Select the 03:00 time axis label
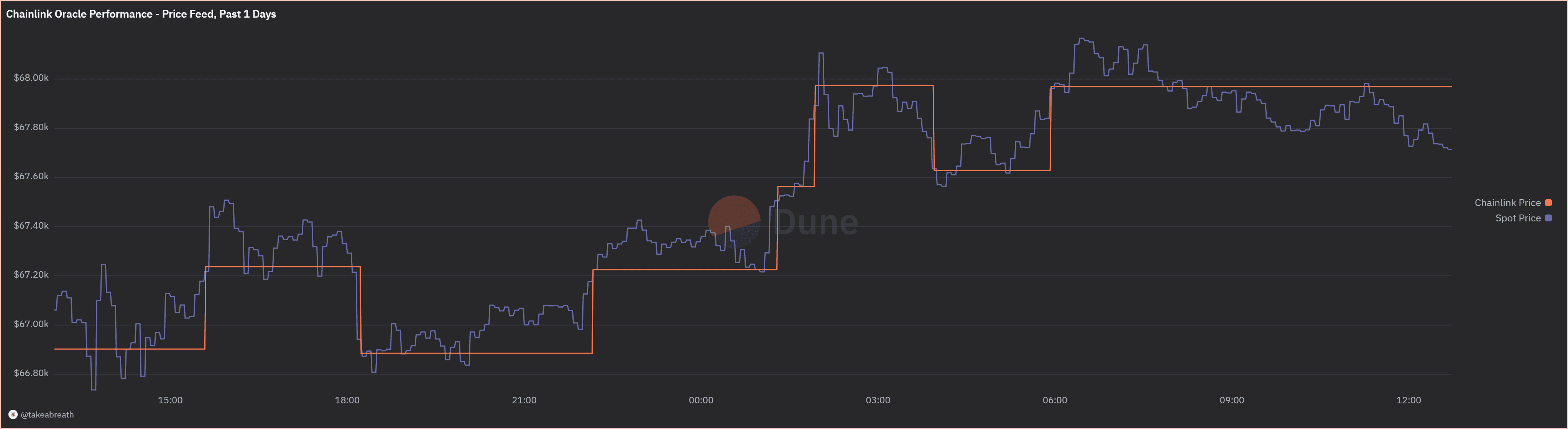Image resolution: width=1568 pixels, height=429 pixels. 878,400
